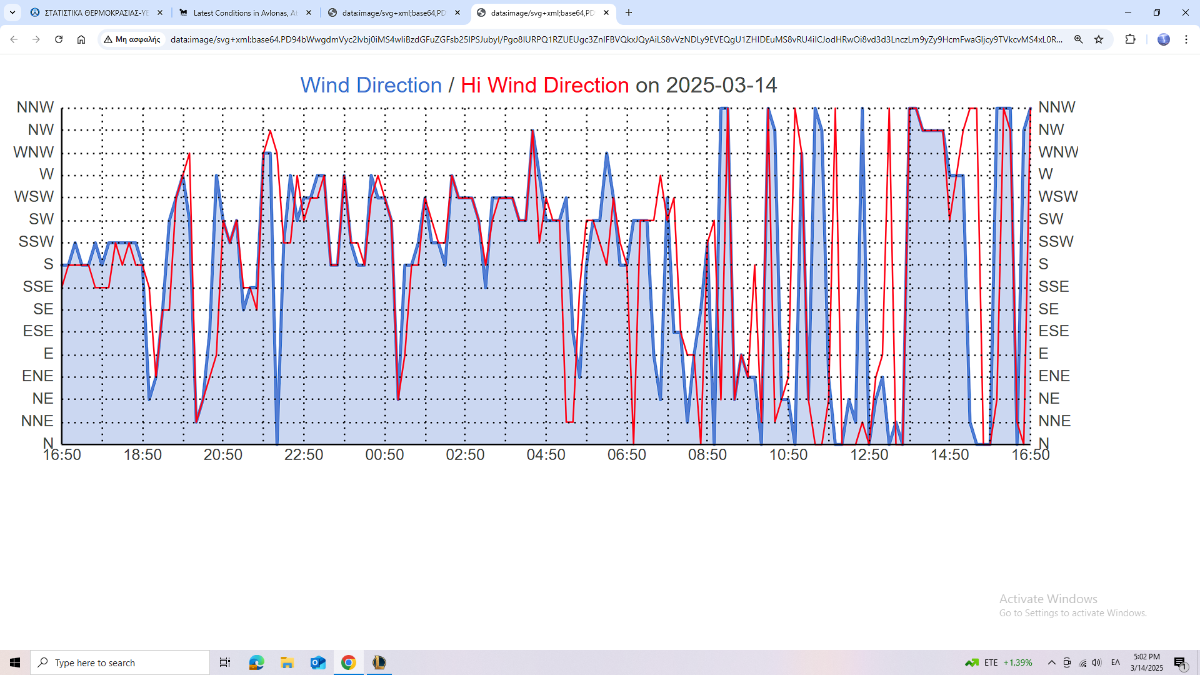
Task: Click the date 2025-03-14 in the chart title
Action: (721, 85)
